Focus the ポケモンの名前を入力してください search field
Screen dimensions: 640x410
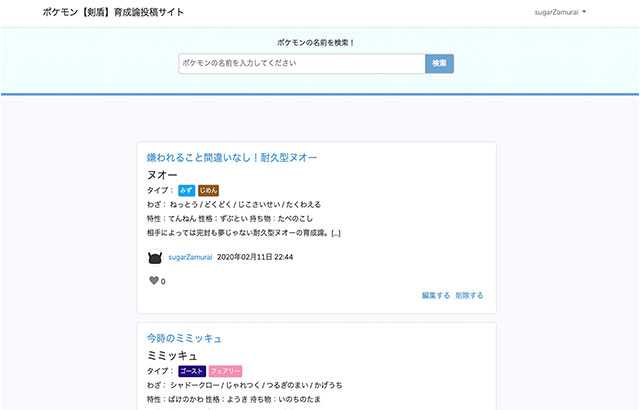[x=302, y=64]
